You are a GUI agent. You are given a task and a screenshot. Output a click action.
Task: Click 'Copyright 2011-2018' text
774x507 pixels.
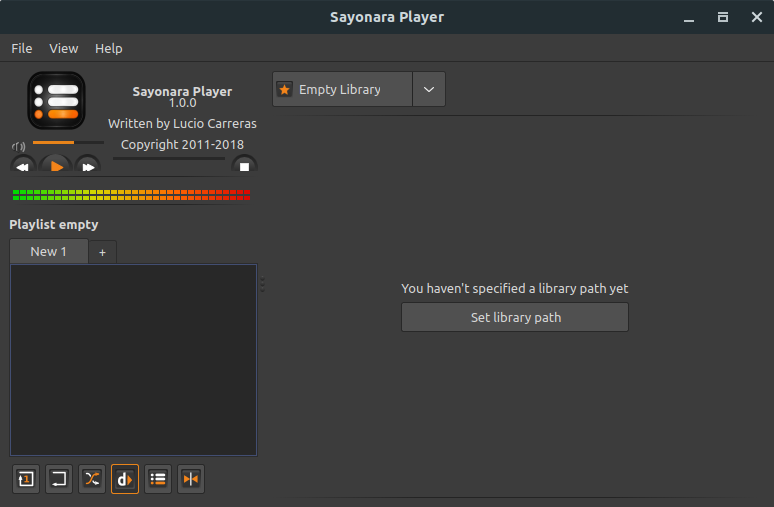point(182,145)
